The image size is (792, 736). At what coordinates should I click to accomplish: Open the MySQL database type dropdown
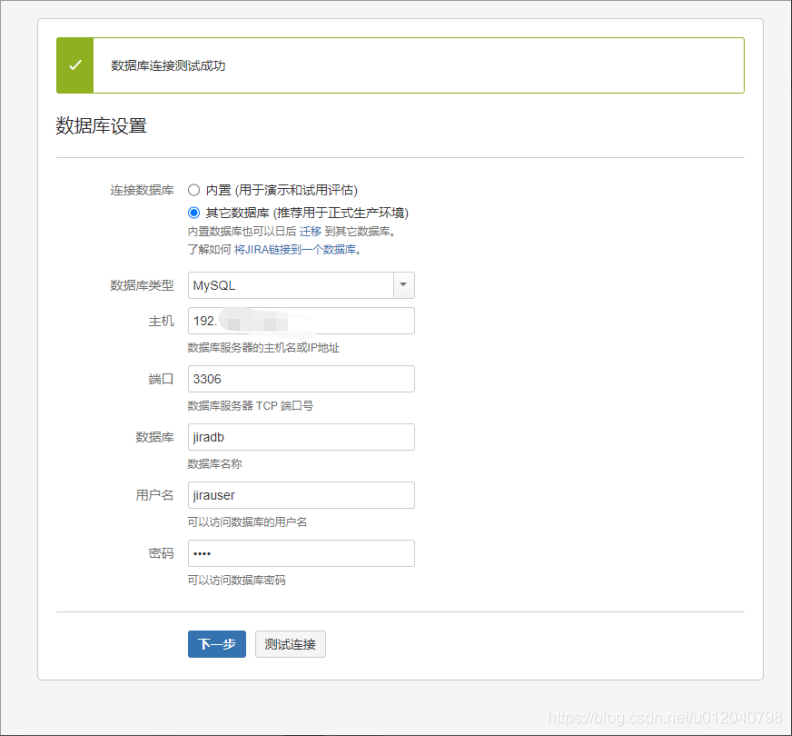[301, 285]
